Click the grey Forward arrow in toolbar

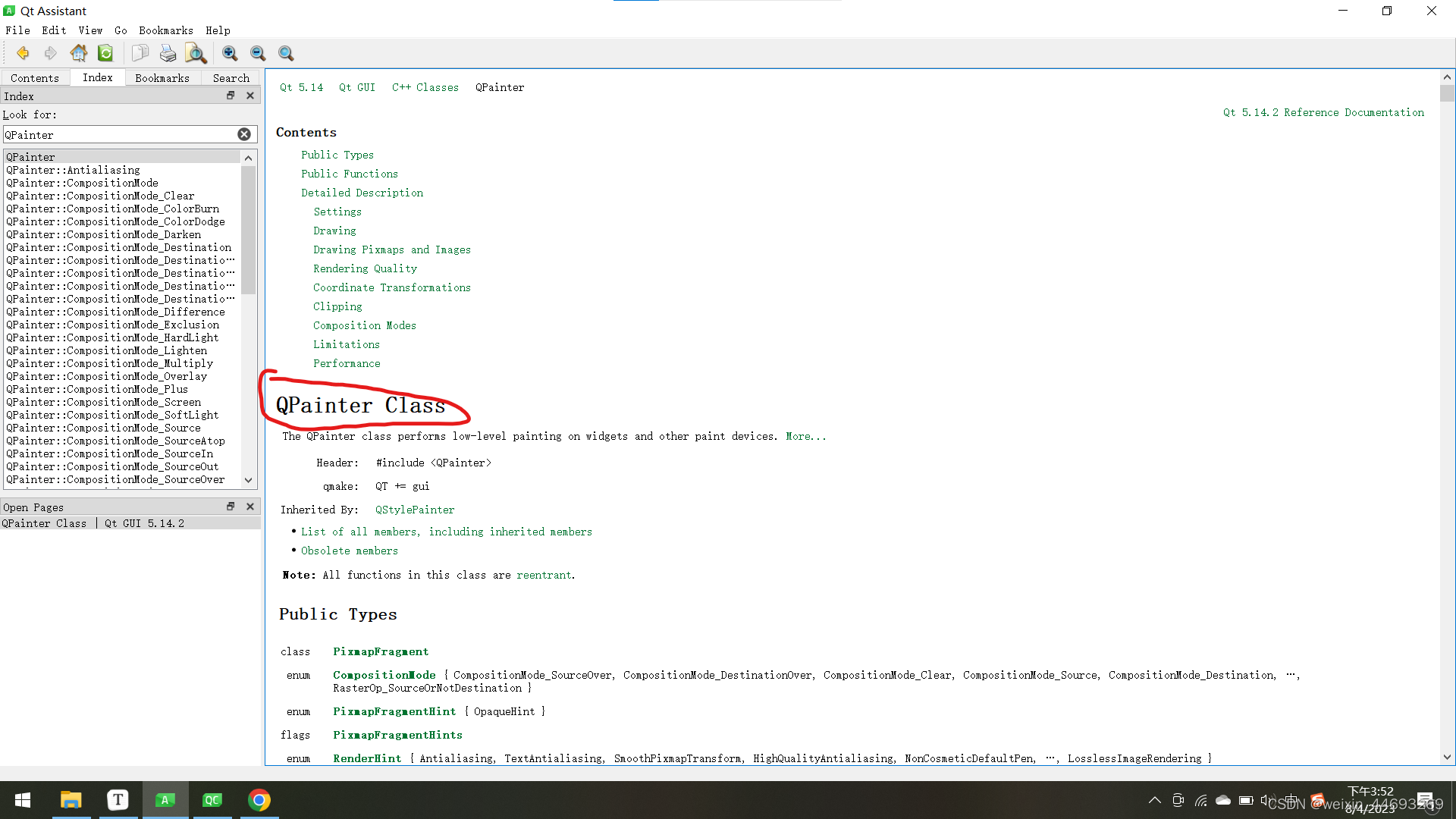(x=50, y=53)
